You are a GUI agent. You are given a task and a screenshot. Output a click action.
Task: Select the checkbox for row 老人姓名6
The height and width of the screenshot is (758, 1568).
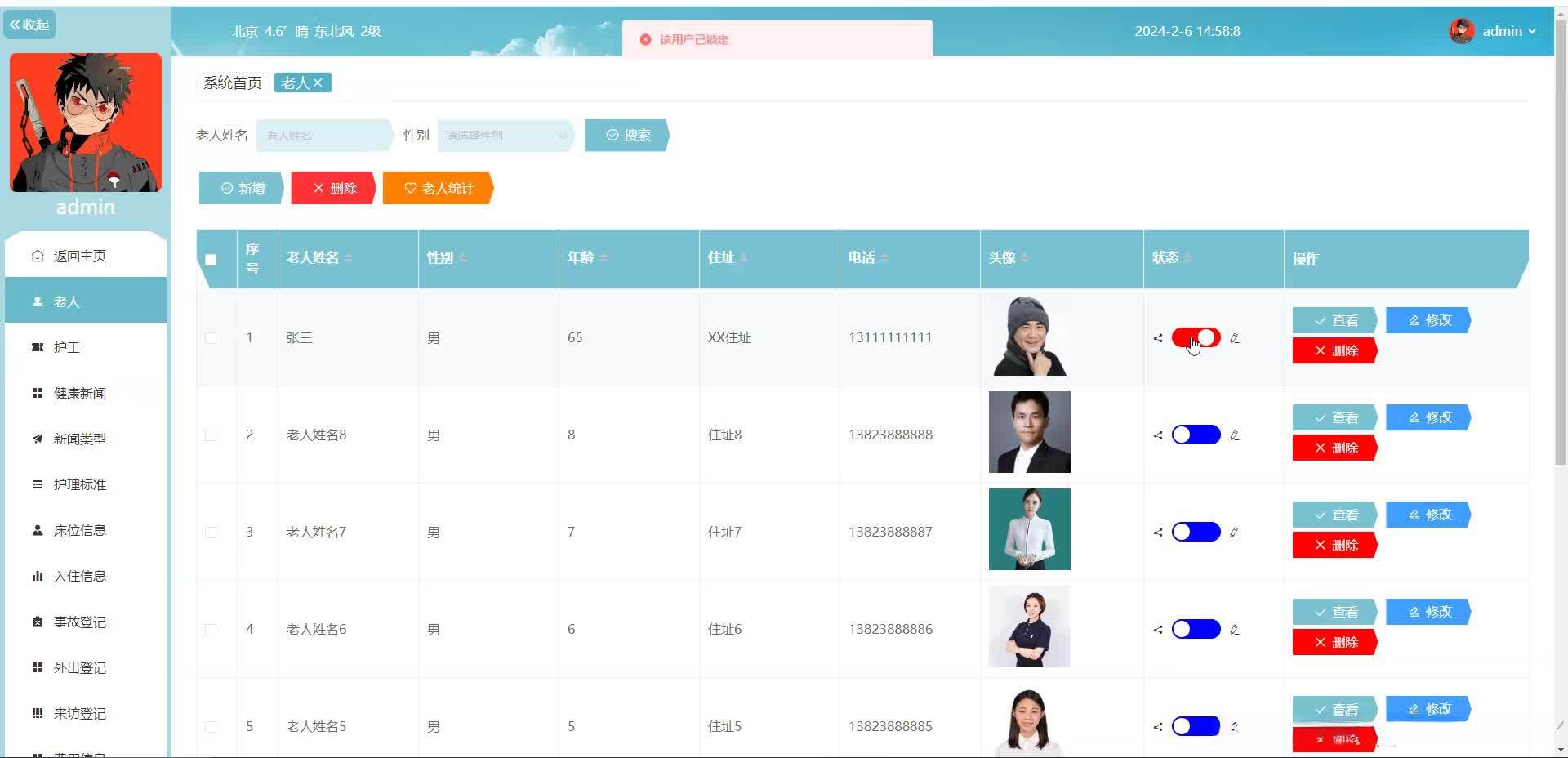click(211, 629)
